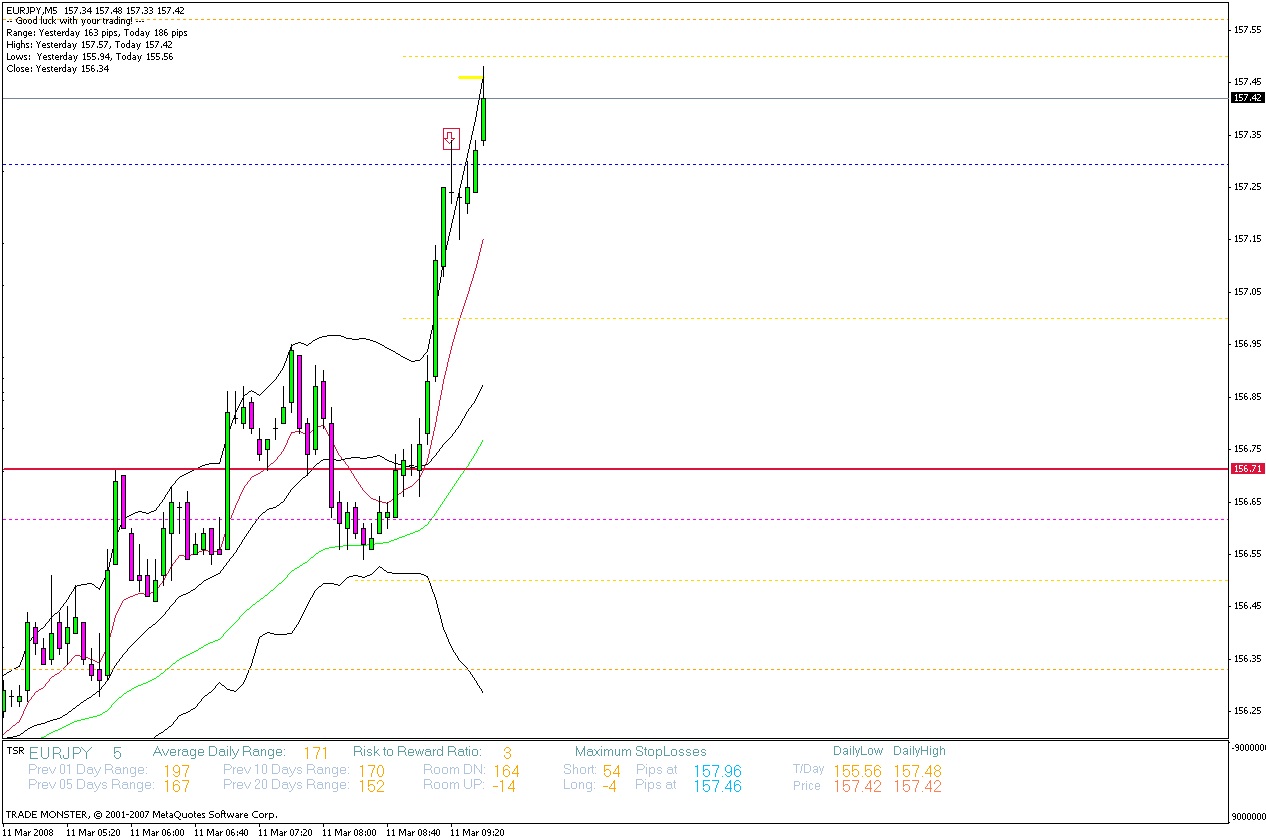Click the Short stop-loss value 54

(612, 771)
